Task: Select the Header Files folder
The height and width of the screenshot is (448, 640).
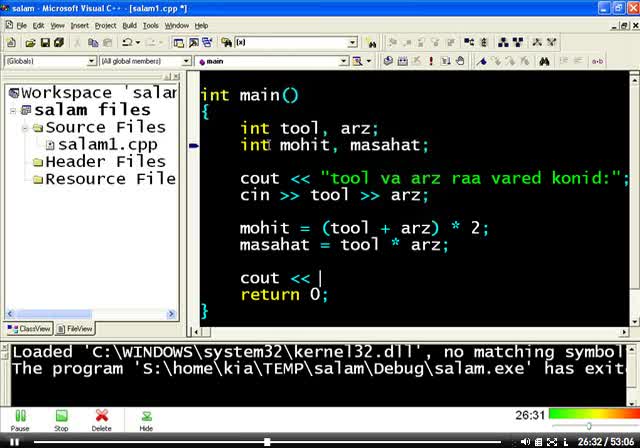Action: point(105,162)
